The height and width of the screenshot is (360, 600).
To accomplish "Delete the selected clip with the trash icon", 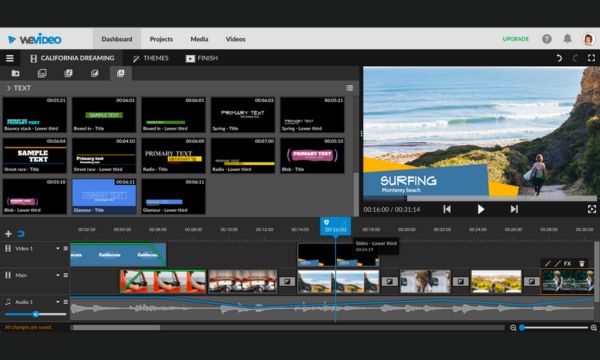I will click(582, 263).
